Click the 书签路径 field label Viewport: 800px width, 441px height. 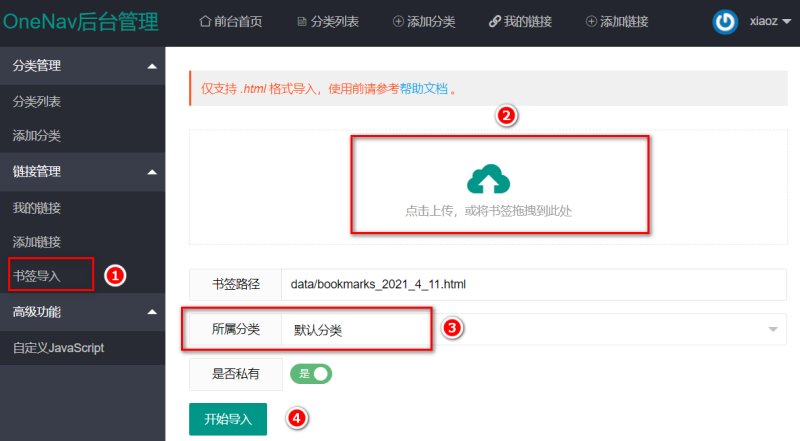(236, 285)
